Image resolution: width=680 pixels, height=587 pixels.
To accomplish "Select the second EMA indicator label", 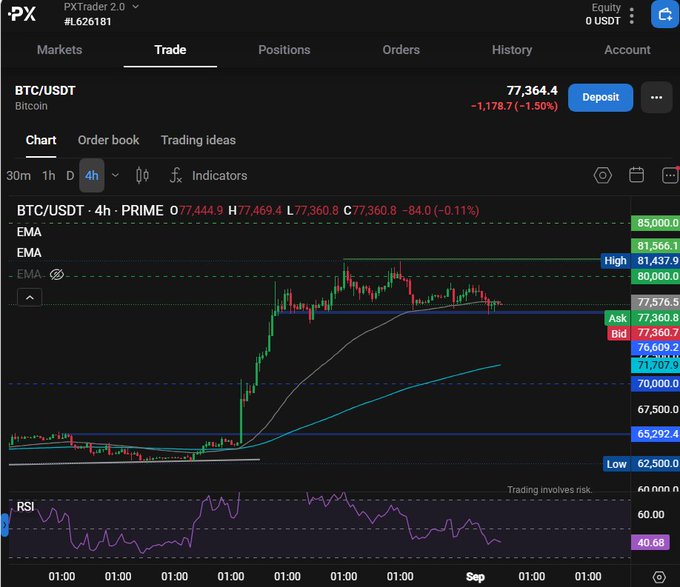I will [x=29, y=253].
